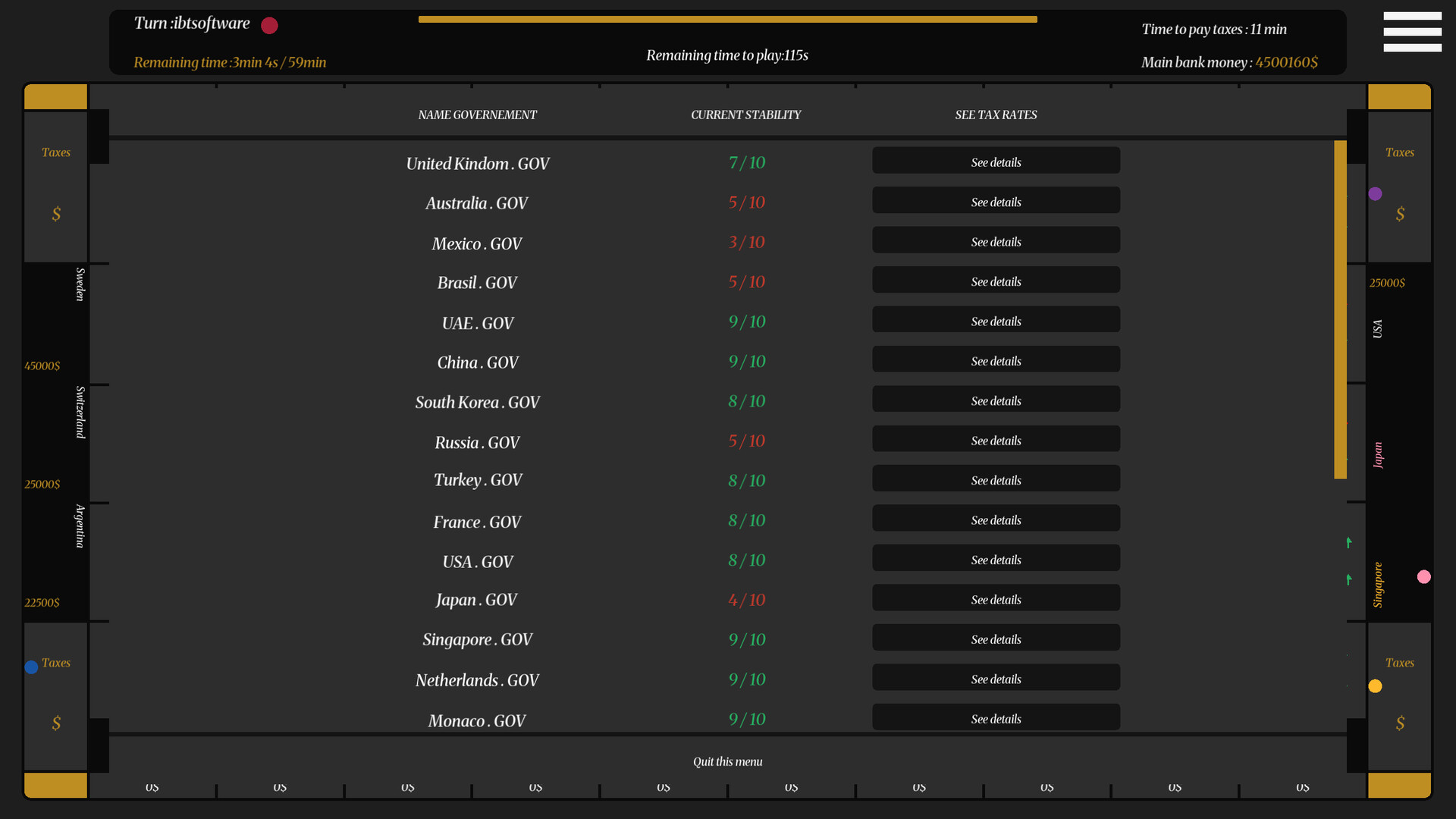Image resolution: width=1456 pixels, height=819 pixels.
Task: Click the dollar sign on bottom-right Taxes tile
Action: [1400, 723]
